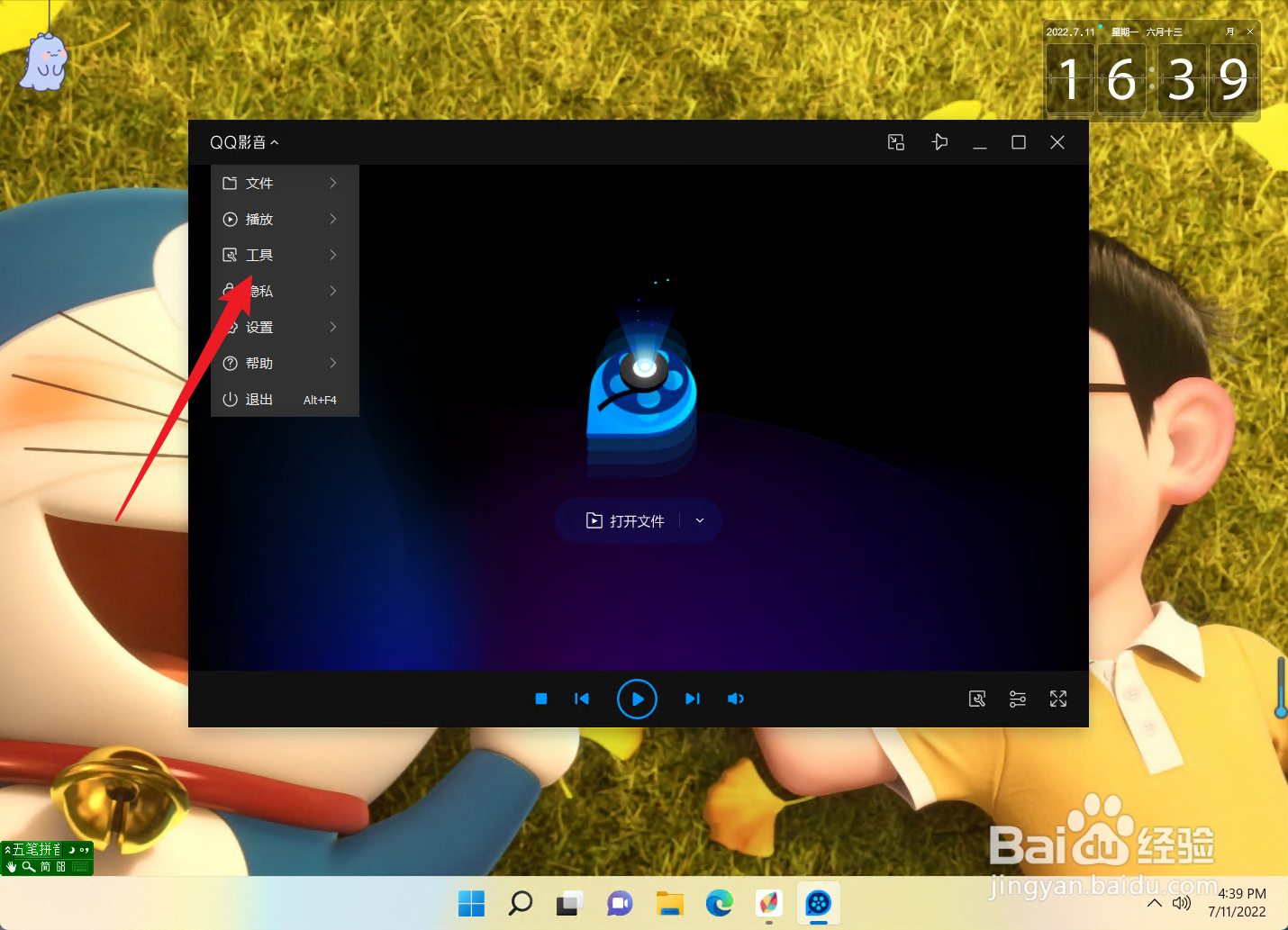This screenshot has width=1288, height=930.
Task: Maximize the QQ影音 window
Action: [x=1019, y=142]
